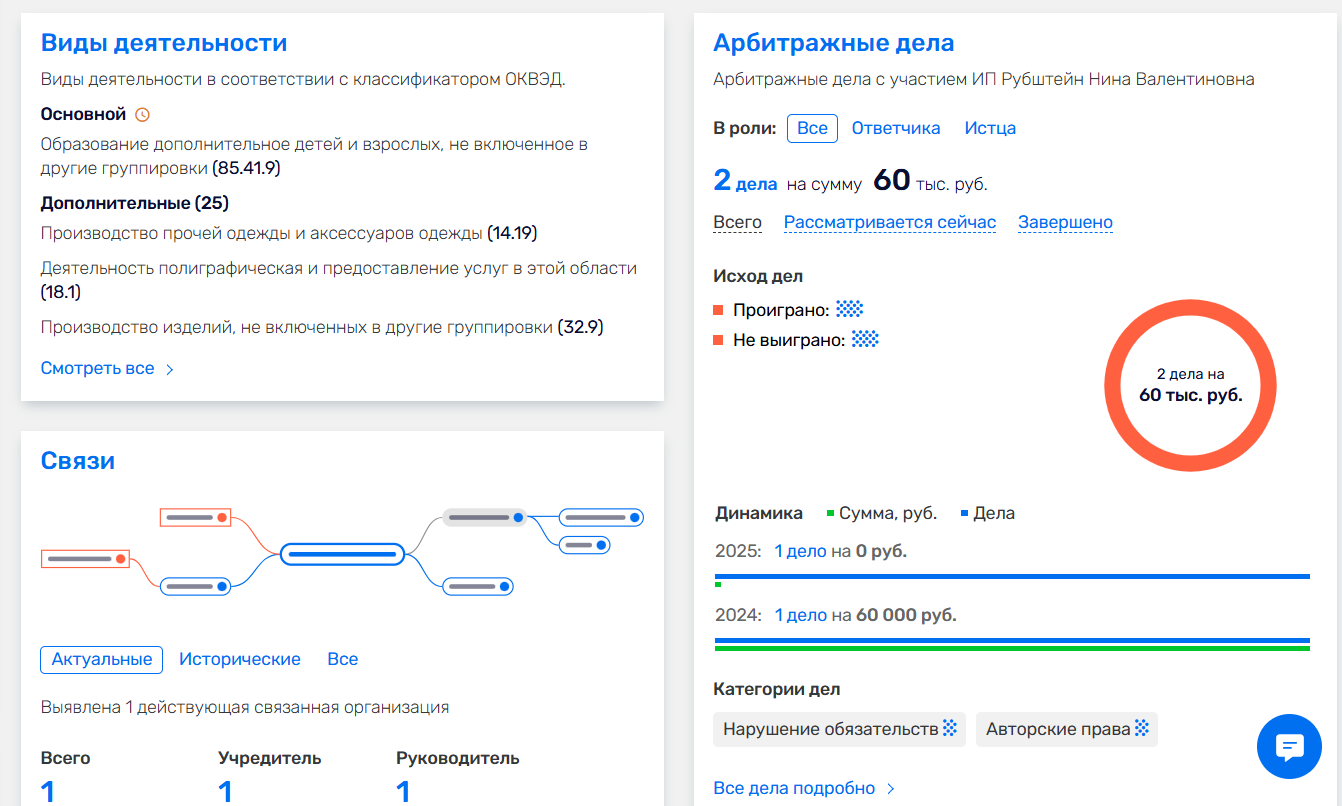The width and height of the screenshot is (1342, 806).
Task: Filter cases by Истца role
Action: 990,128
